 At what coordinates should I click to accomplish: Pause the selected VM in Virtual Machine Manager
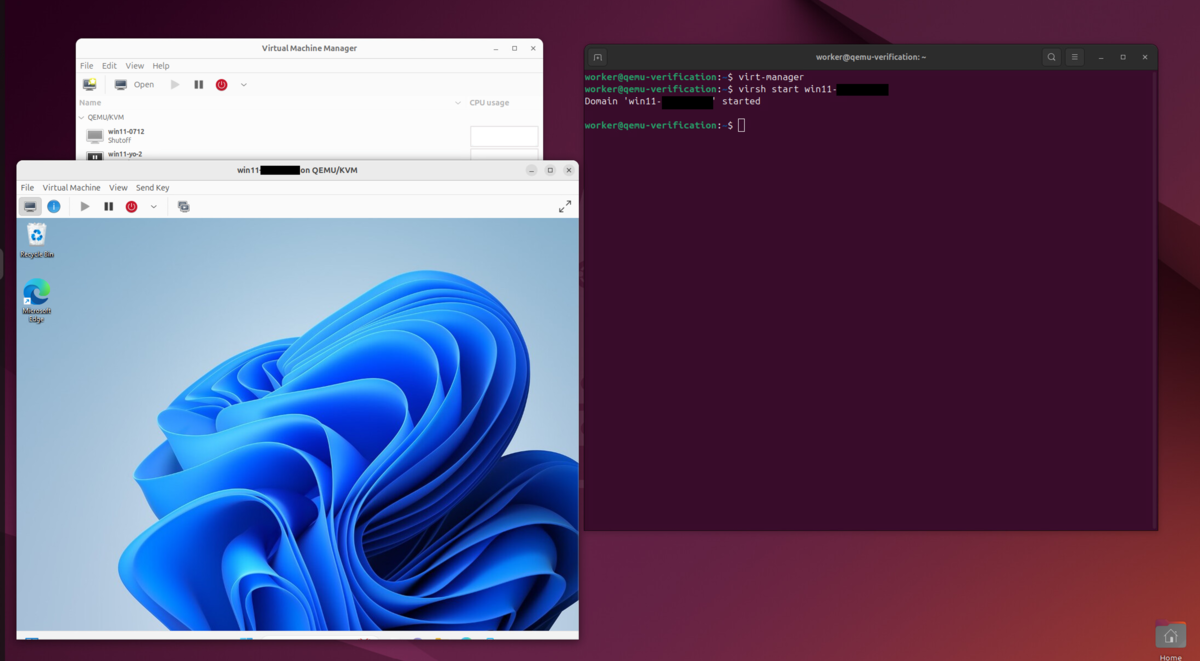pos(198,84)
